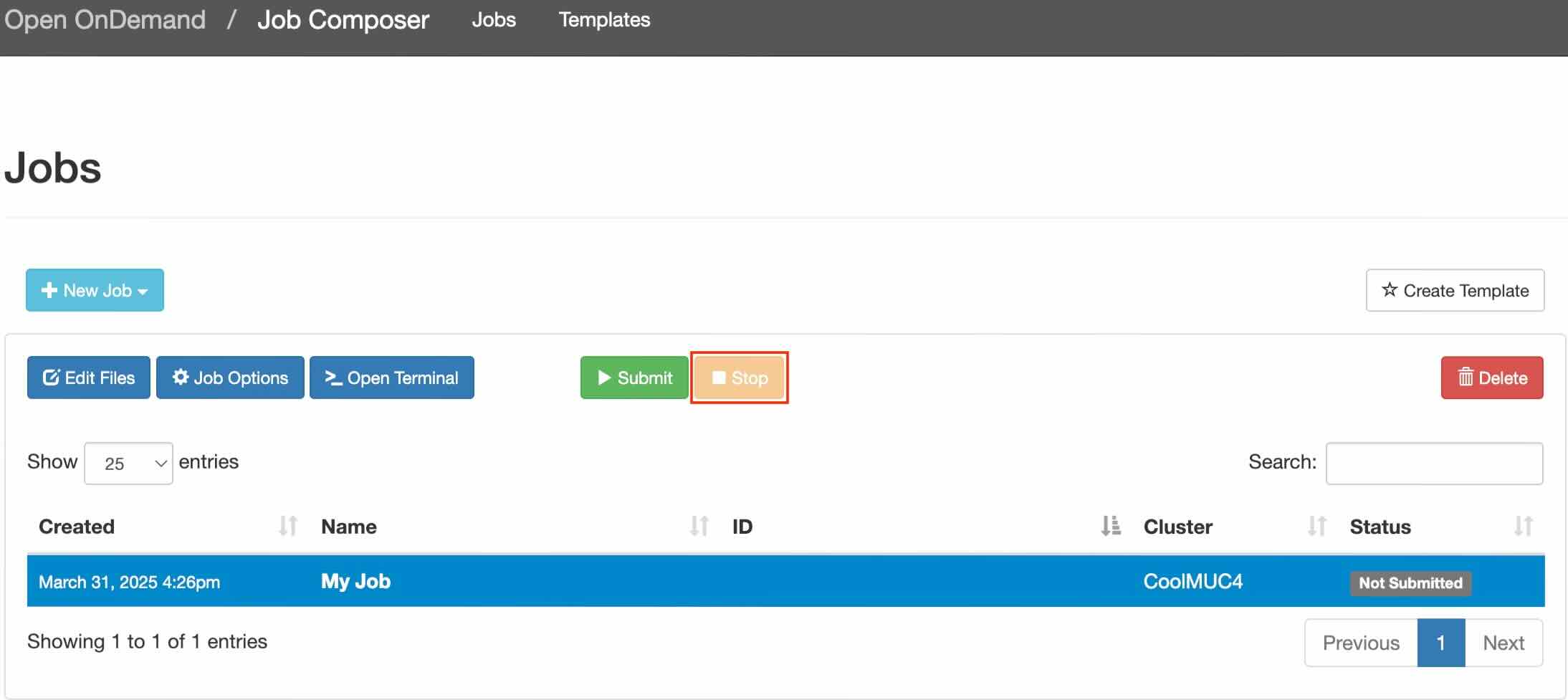1568x700 pixels.
Task: Open the Job Options settings
Action: (x=230, y=378)
